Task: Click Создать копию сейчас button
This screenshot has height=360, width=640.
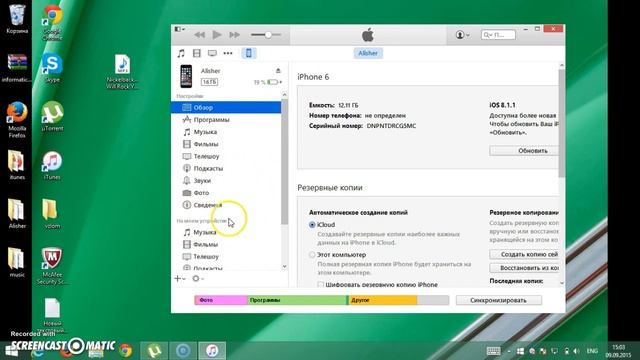Action: coord(524,254)
